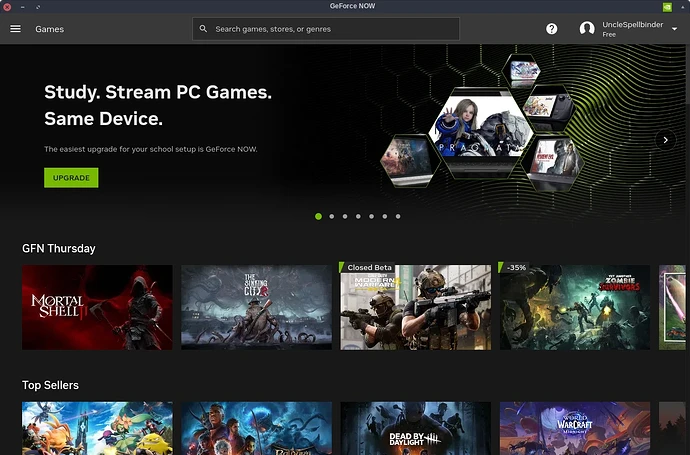
Task: Select the seventh carousel page dot
Action: pyautogui.click(x=398, y=216)
